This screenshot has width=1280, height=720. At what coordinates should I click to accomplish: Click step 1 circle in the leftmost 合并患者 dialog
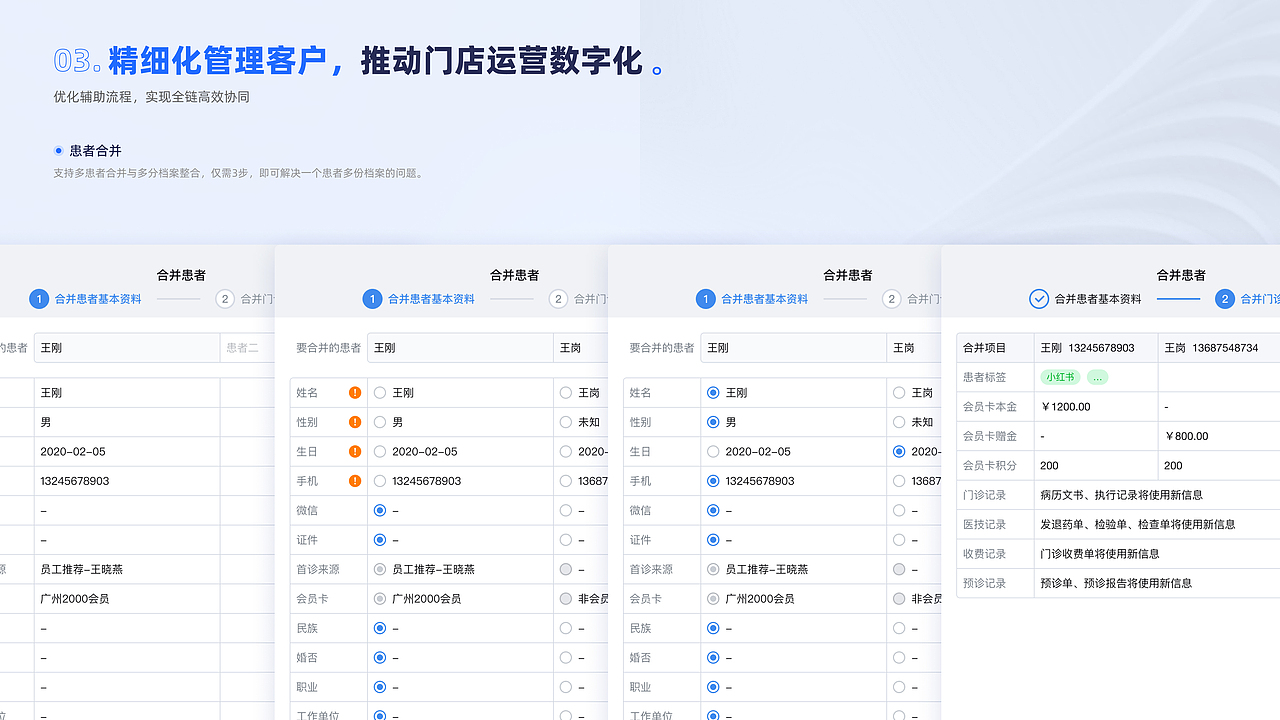(x=39, y=299)
